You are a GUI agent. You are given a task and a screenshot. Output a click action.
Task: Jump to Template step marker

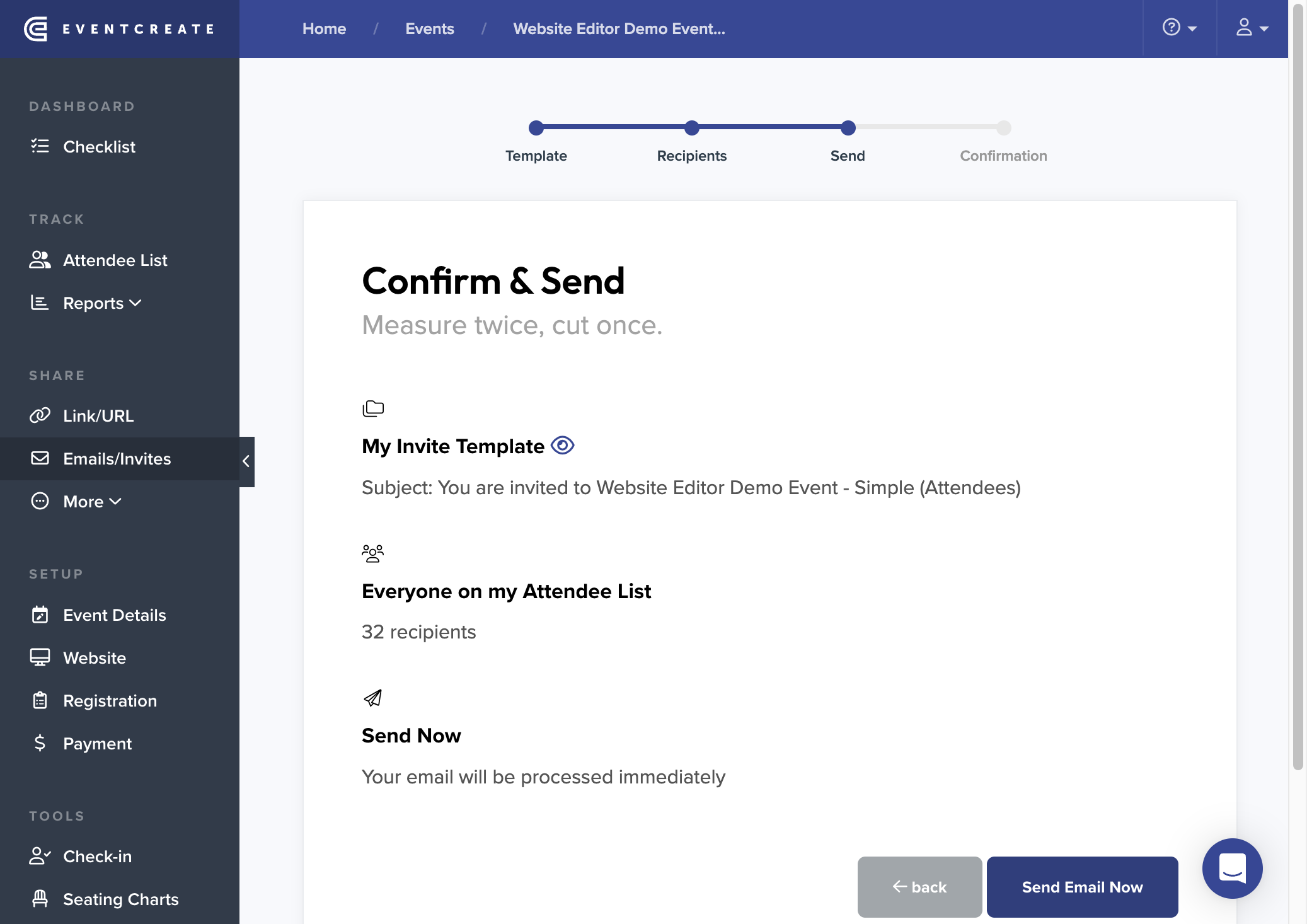[x=536, y=128]
